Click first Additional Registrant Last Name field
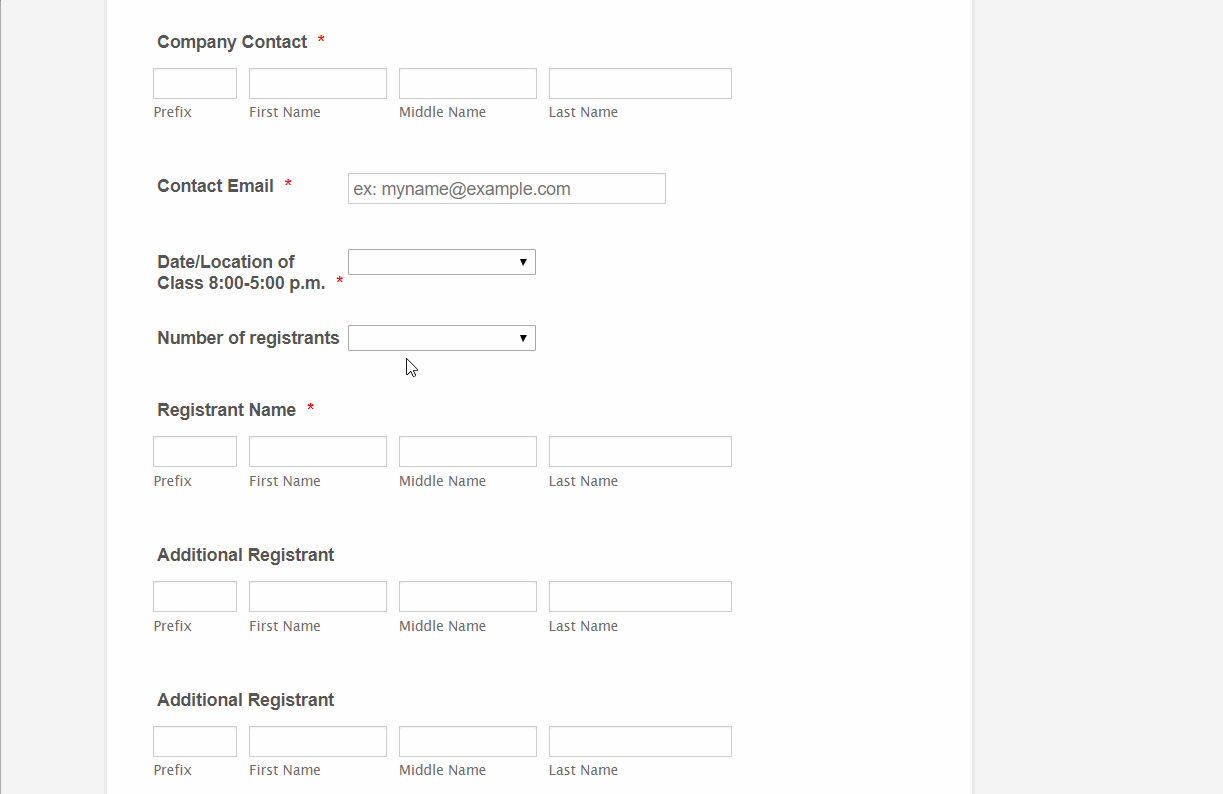 coord(640,597)
